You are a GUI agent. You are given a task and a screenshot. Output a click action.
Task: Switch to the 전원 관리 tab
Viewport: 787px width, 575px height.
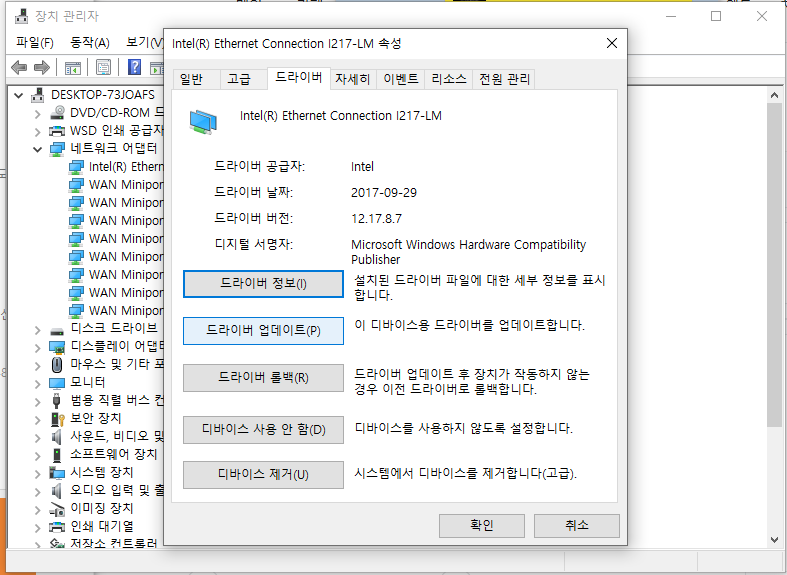click(x=504, y=79)
